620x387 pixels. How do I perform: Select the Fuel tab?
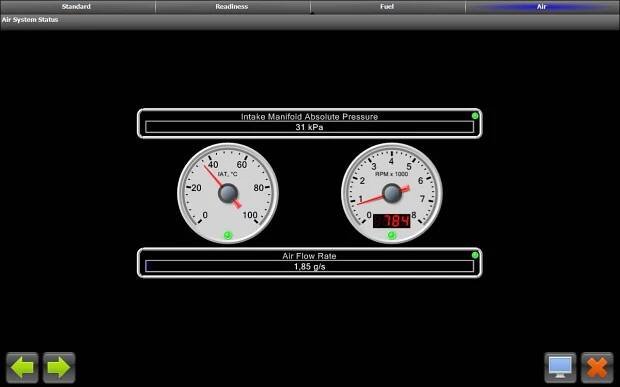pyautogui.click(x=388, y=7)
